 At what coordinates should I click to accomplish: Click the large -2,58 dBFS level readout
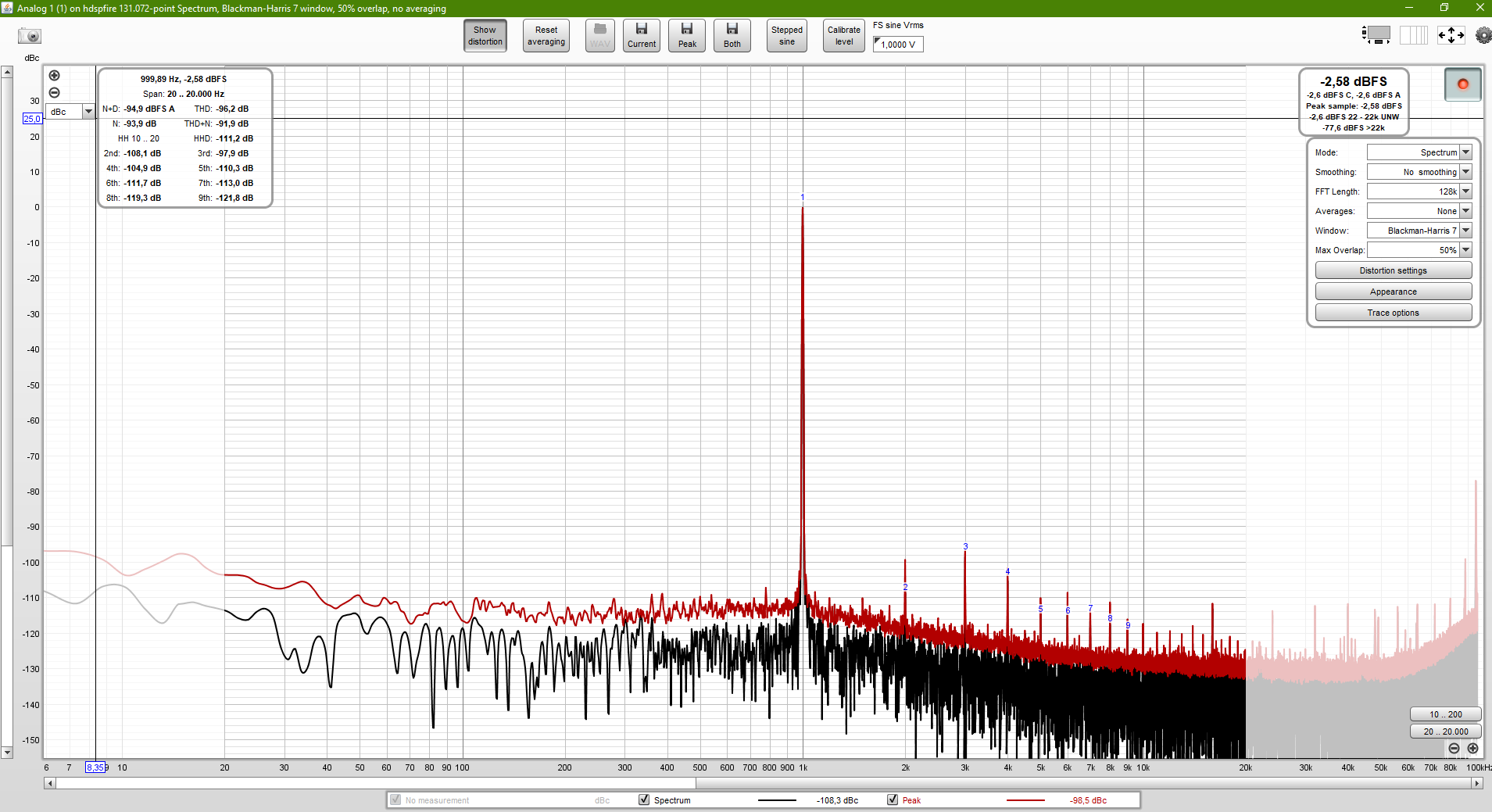pos(1354,81)
